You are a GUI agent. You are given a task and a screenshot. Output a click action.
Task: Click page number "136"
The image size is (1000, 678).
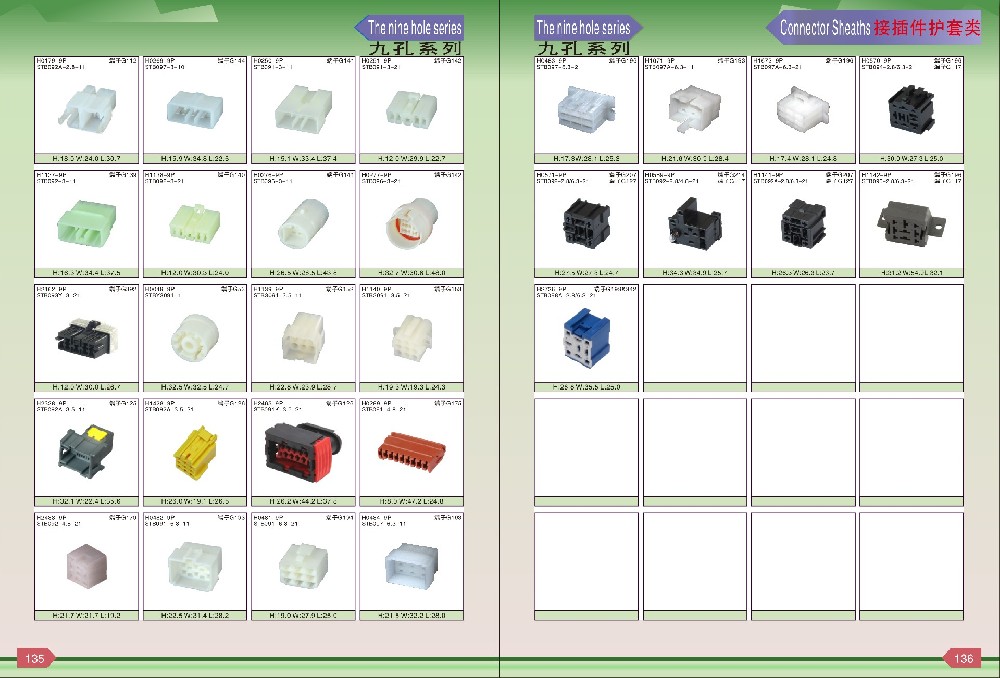point(964,658)
